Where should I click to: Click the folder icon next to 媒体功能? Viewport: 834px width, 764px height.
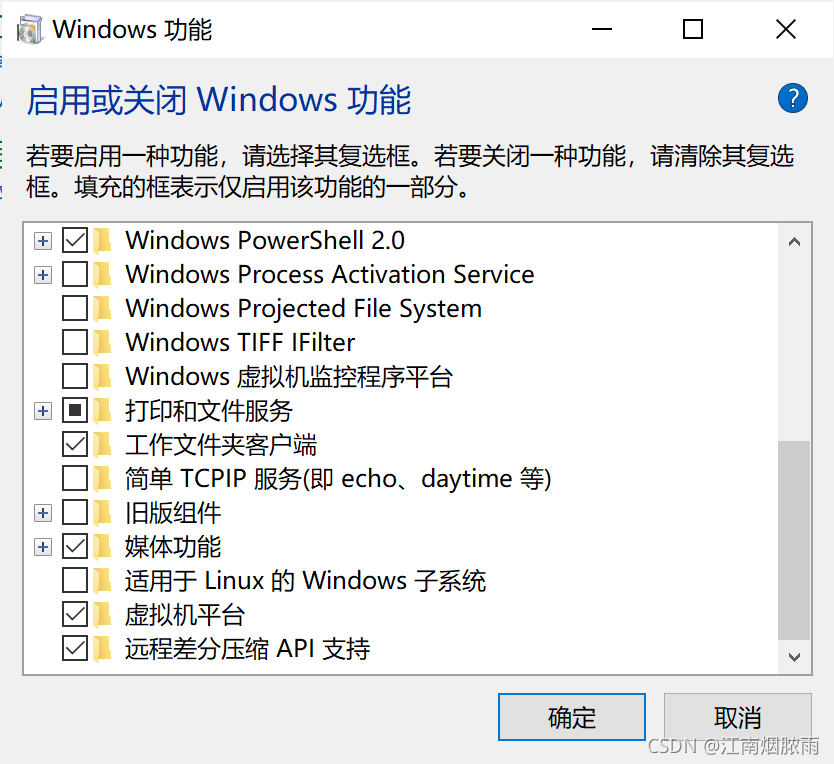pos(101,546)
